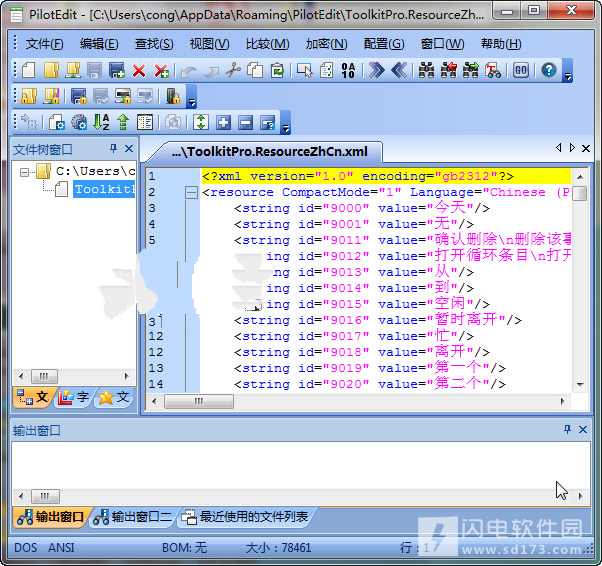Click the find-in-files T binoculars icon
Screen dimensions: 602x566
click(493, 71)
